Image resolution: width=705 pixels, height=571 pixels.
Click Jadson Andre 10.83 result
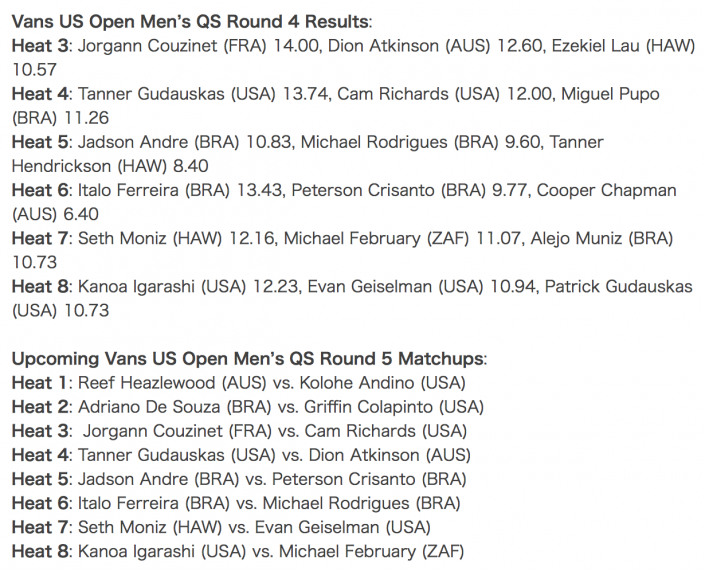coord(185,142)
